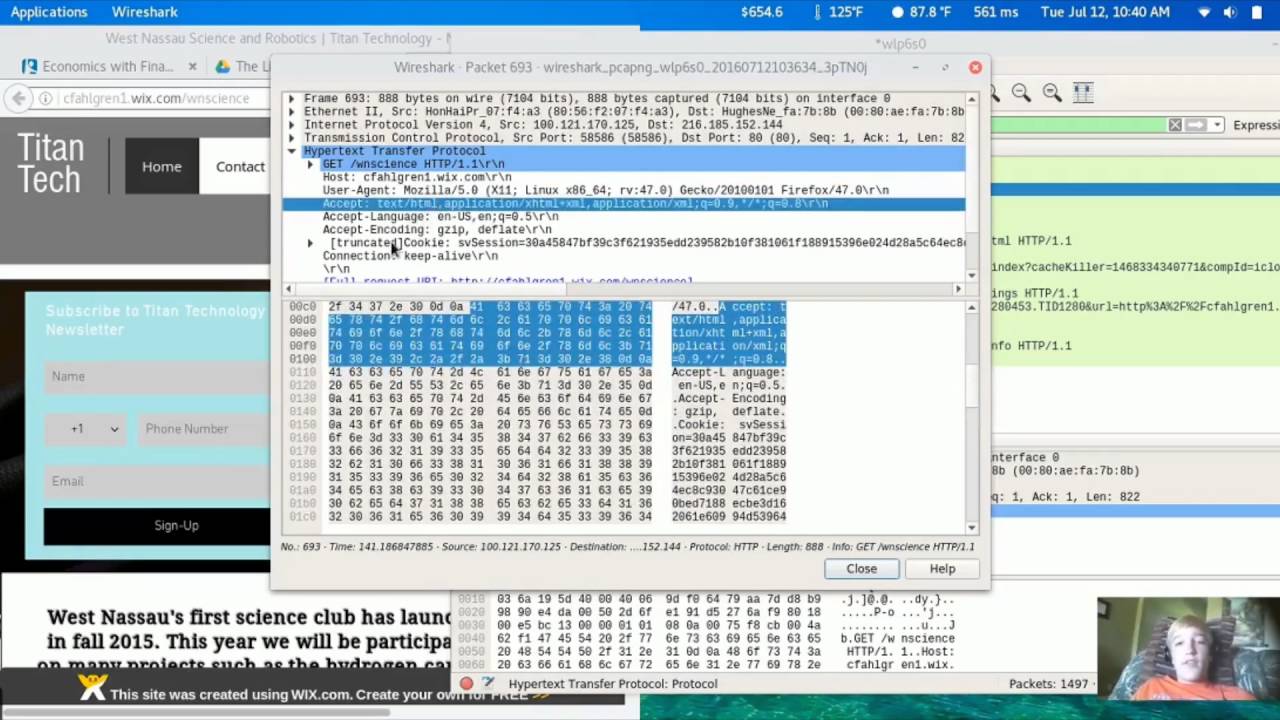Click the 561 ms latency indicator
This screenshot has width=1280, height=720.
coord(996,12)
